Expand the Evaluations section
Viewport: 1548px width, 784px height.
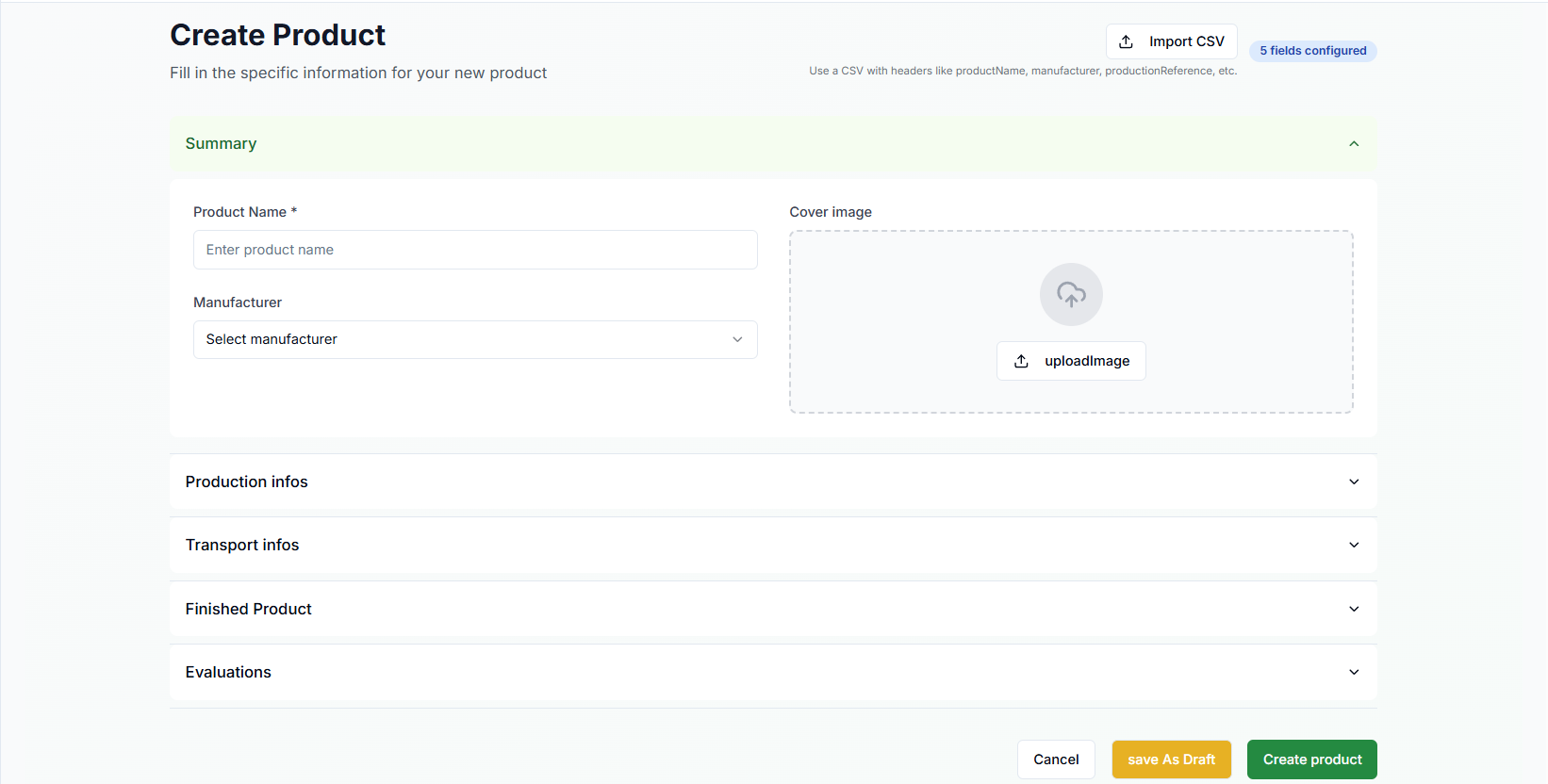[773, 672]
